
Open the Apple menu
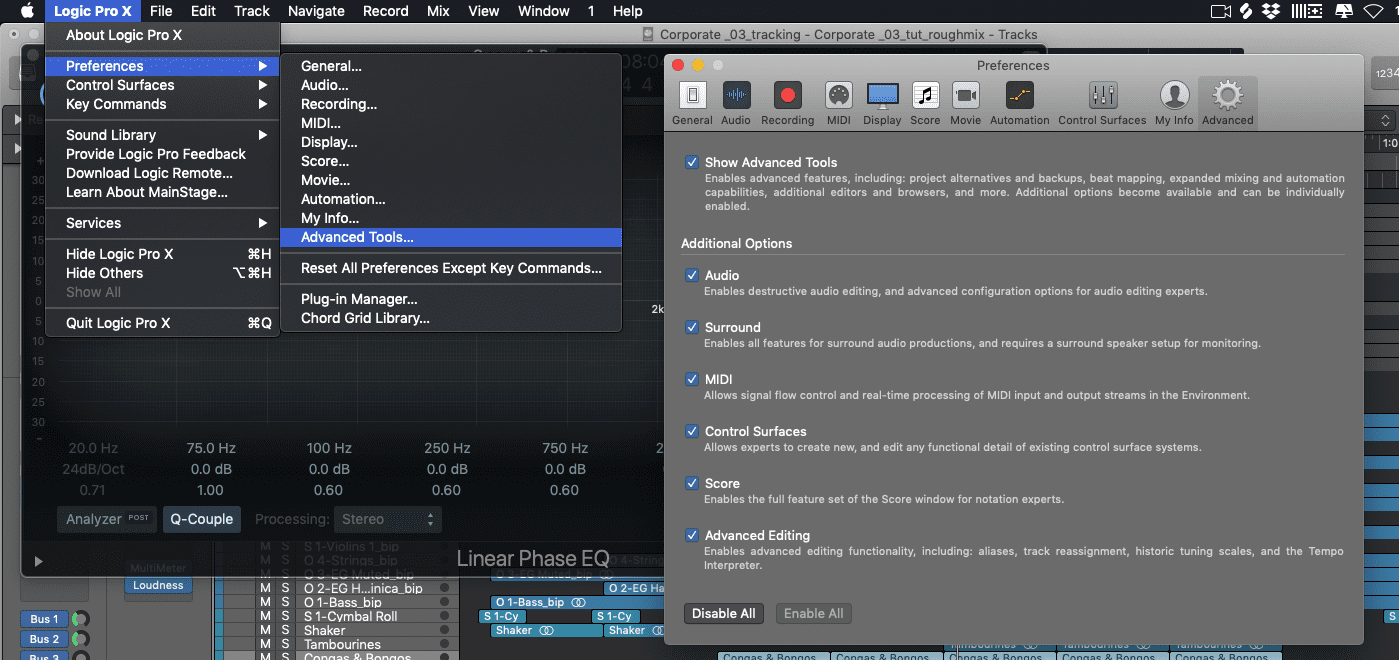click(x=27, y=11)
